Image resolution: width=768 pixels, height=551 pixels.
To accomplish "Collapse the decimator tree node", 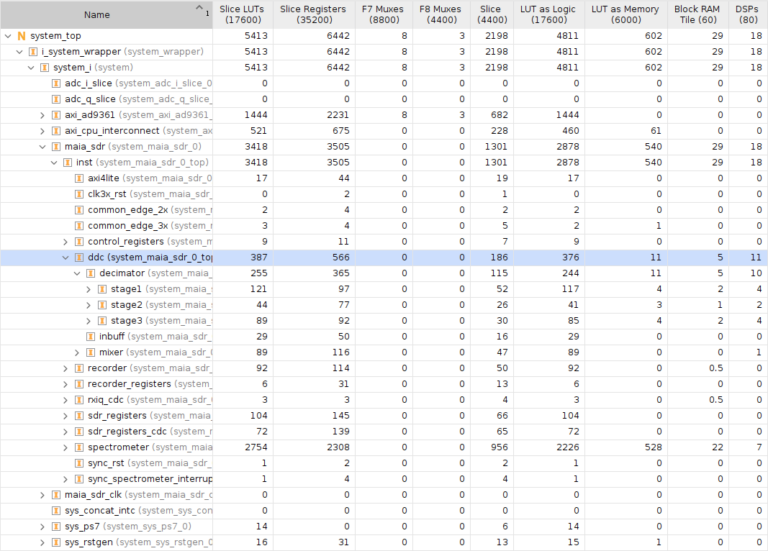I will point(77,273).
